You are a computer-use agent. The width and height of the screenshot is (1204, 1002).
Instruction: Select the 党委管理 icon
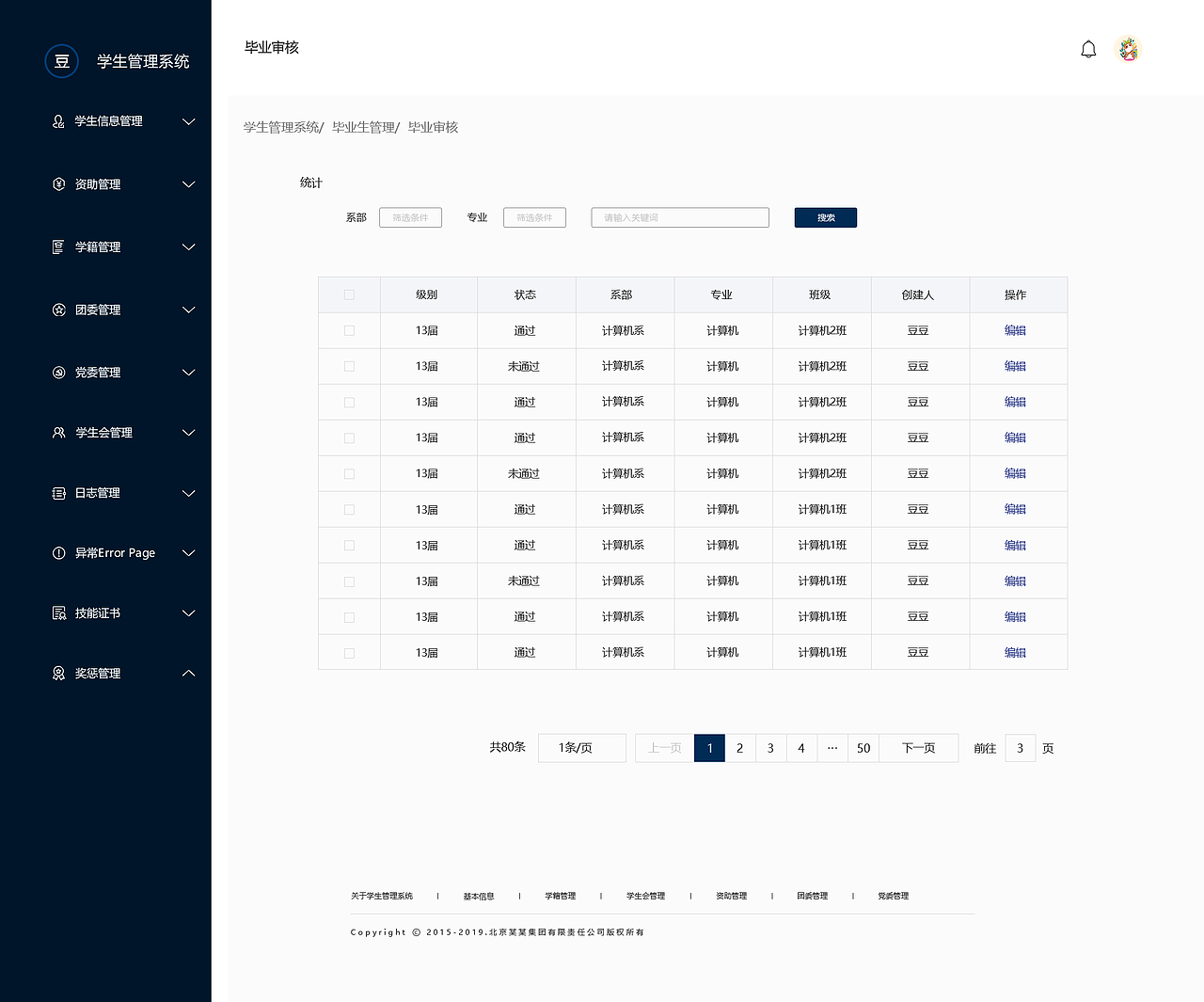coord(57,372)
